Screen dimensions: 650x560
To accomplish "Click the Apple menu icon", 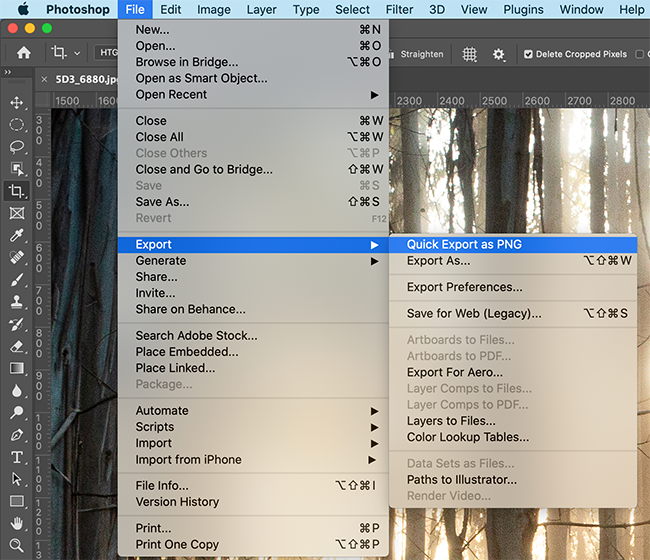I will (x=24, y=10).
